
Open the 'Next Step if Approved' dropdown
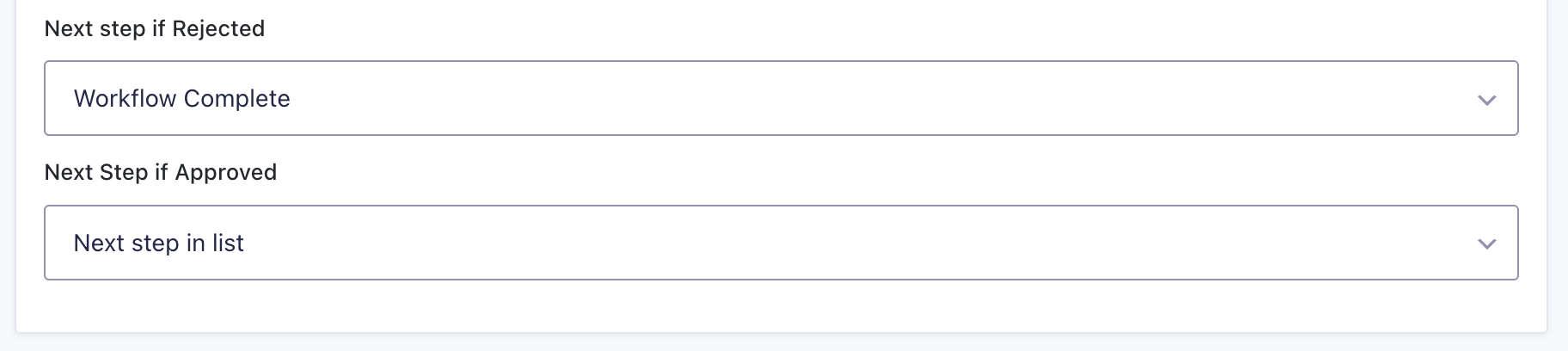click(781, 243)
